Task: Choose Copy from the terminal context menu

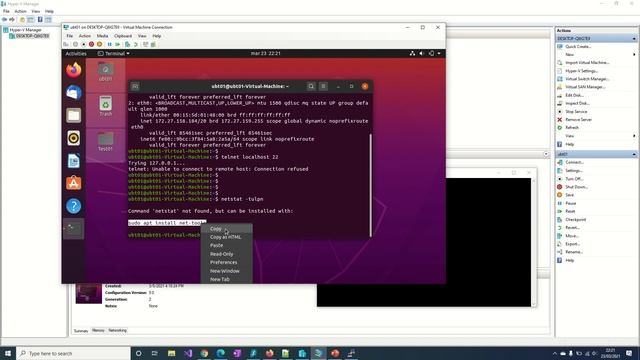Action: tap(227, 229)
